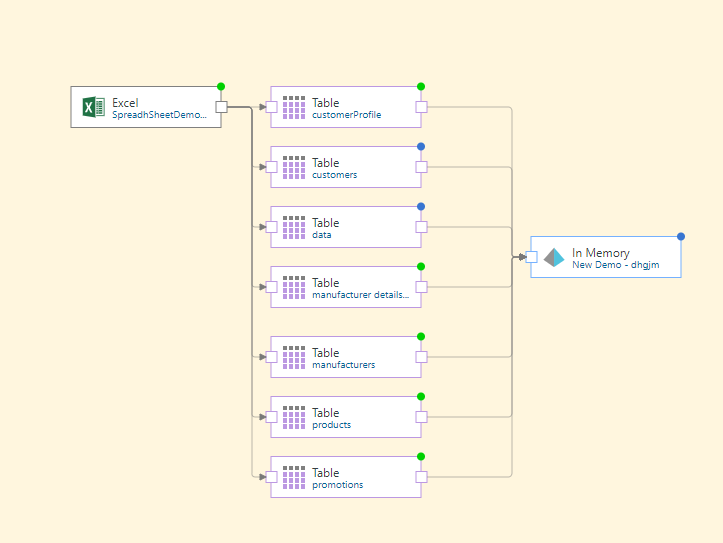Click the promotions table grid icon
This screenshot has width=723, height=543.
[293, 477]
